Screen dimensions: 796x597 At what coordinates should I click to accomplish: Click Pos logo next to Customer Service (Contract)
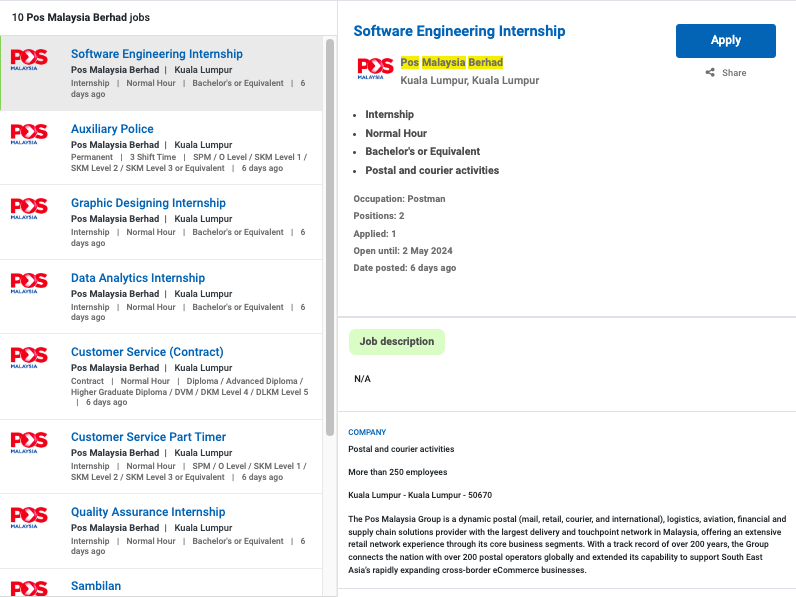(x=29, y=358)
